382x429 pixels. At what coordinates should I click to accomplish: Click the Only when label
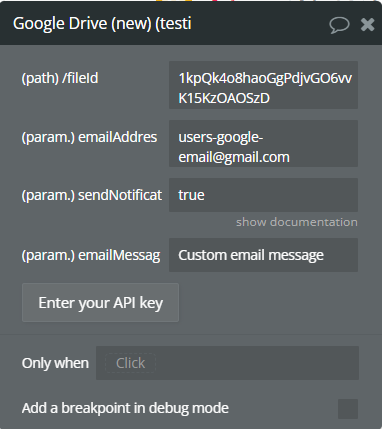tap(55, 363)
